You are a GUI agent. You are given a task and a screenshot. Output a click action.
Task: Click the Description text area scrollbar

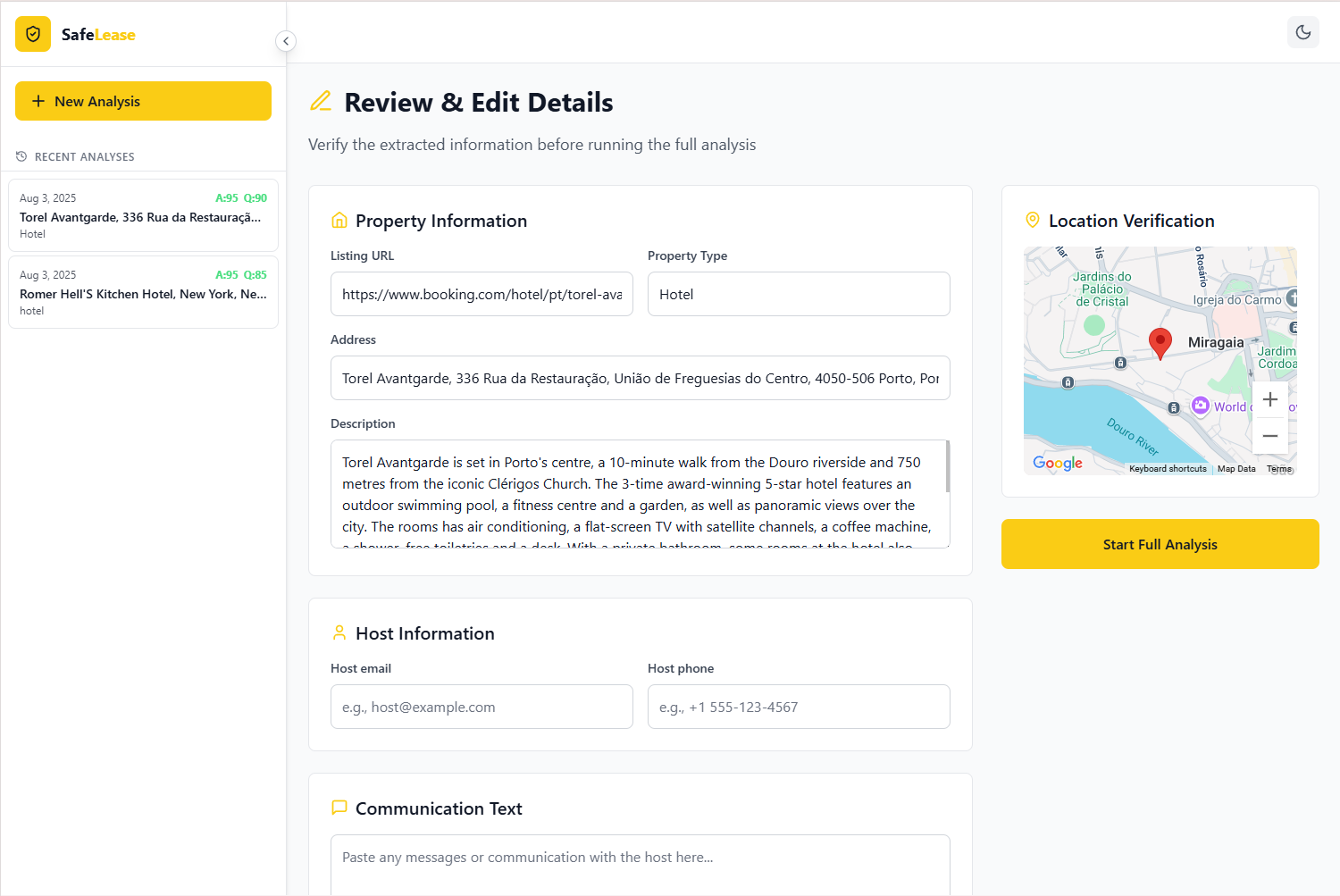pos(947,466)
